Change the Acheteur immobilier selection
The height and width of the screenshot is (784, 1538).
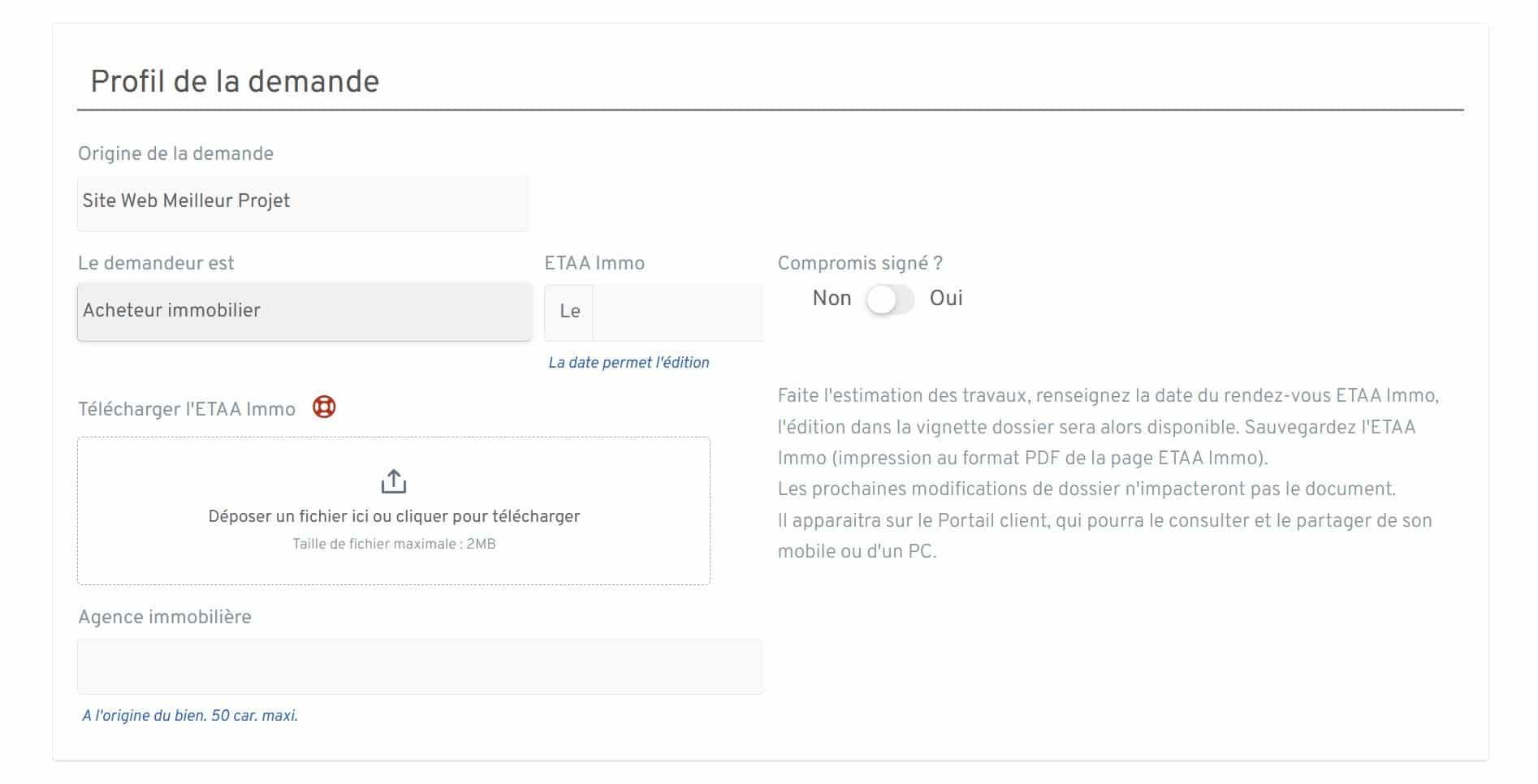[304, 311]
